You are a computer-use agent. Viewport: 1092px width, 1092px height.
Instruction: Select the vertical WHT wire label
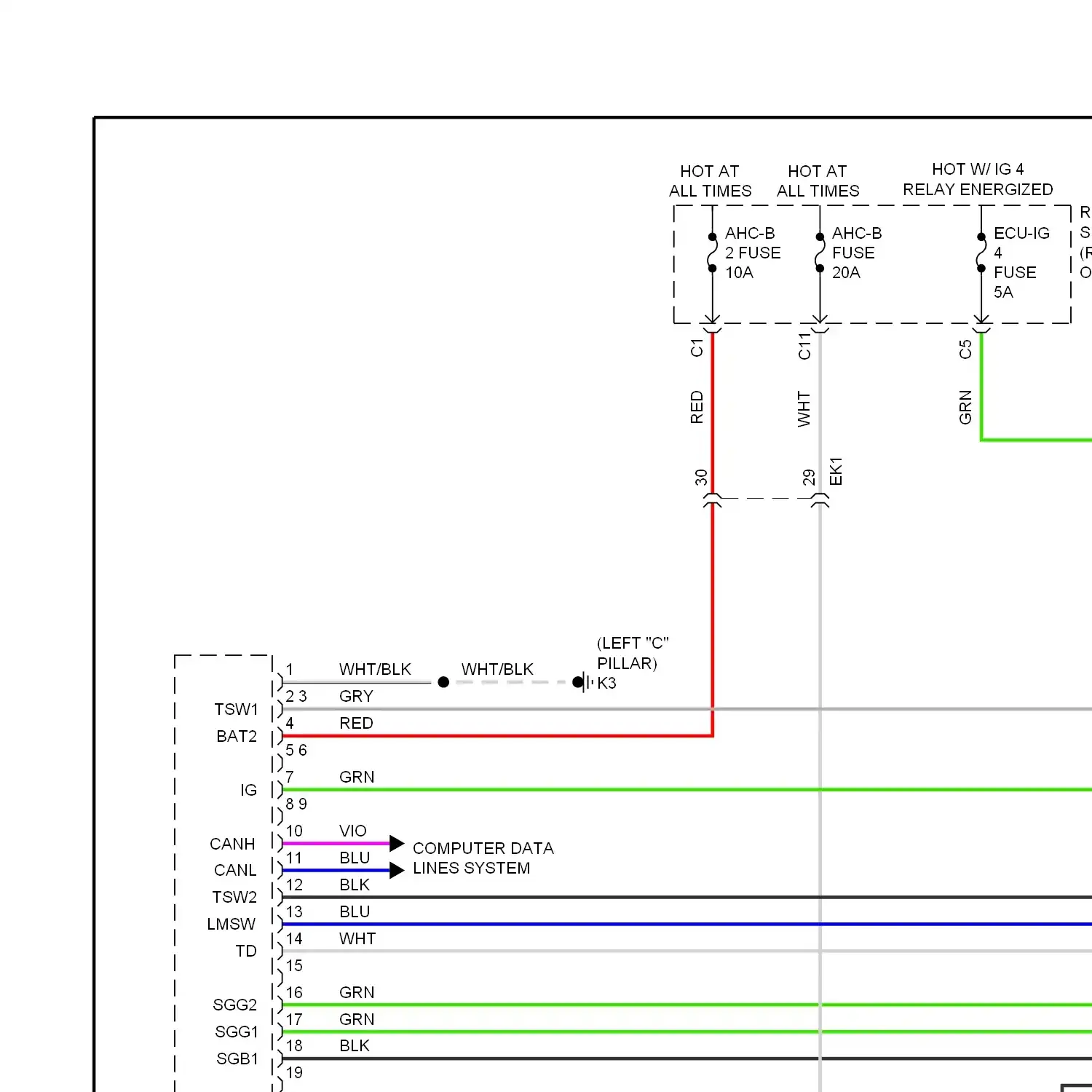click(x=804, y=409)
